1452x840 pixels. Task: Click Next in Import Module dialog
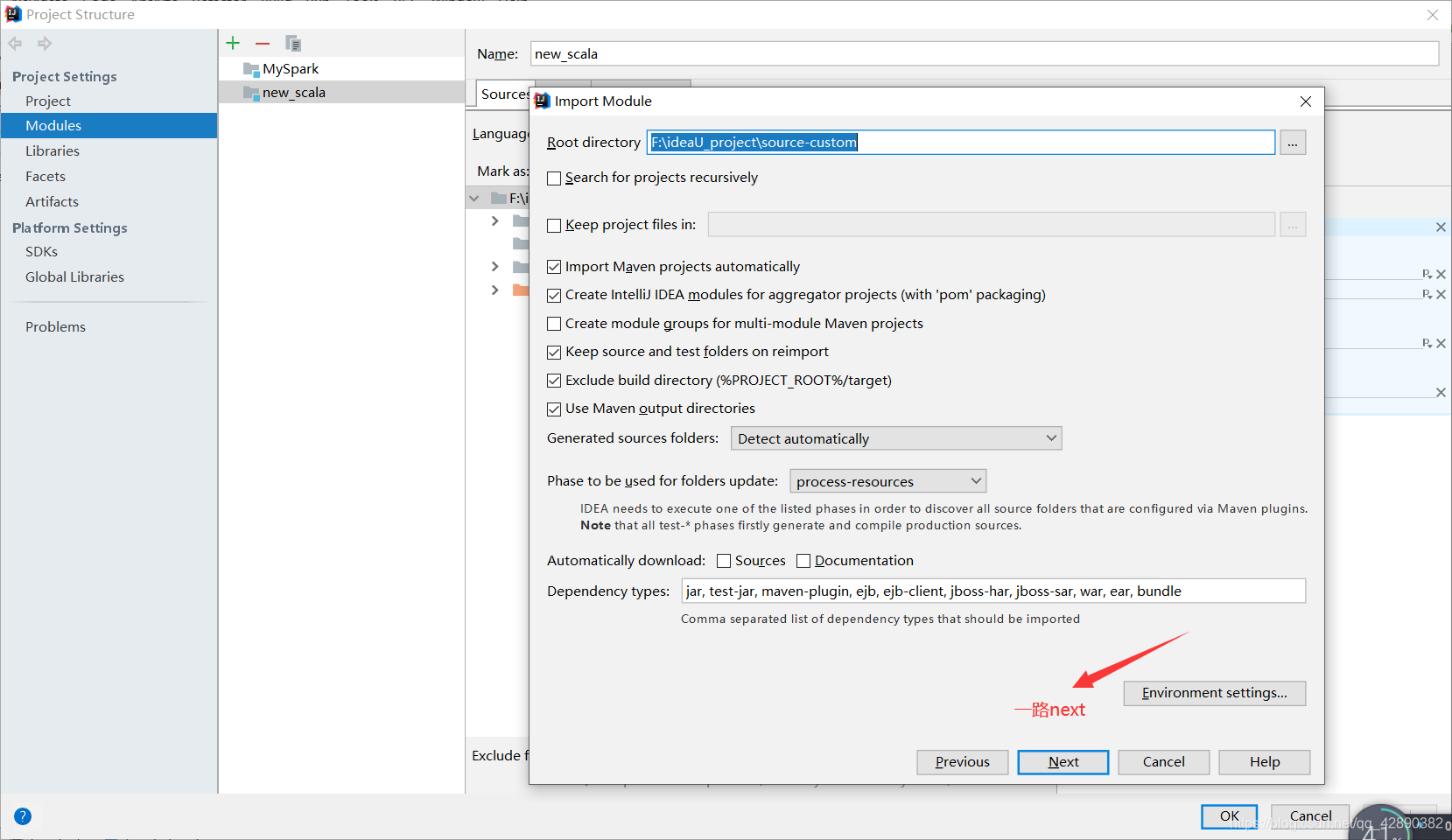click(1063, 762)
